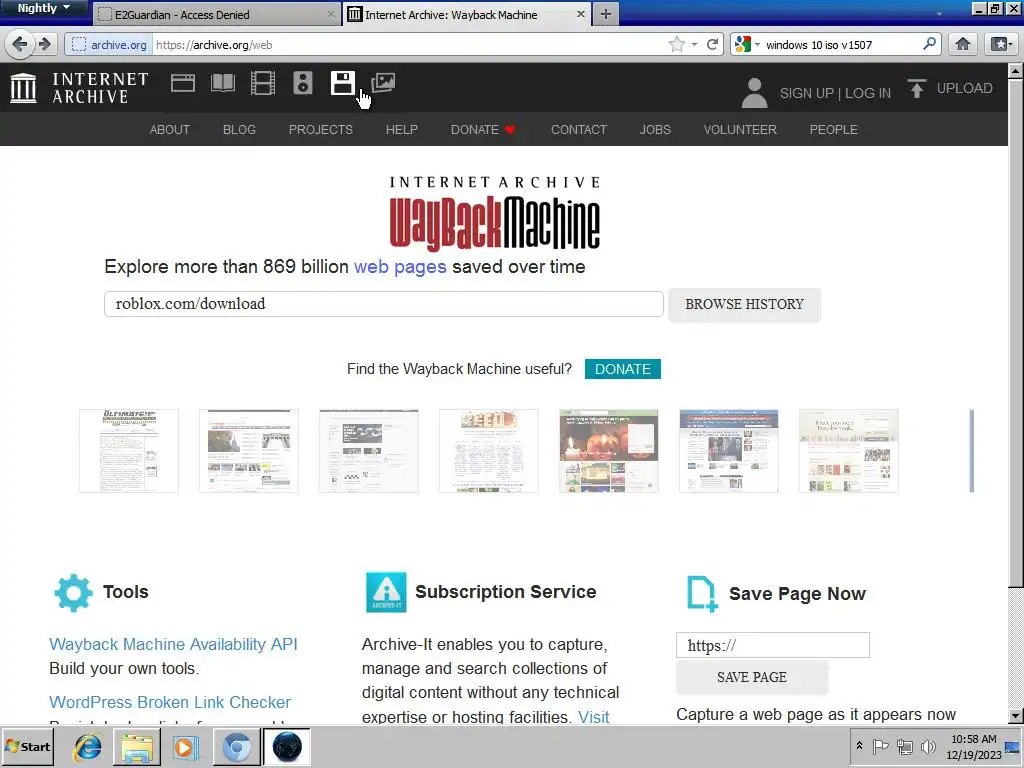Open the VOLUNTEER menu item
The width and height of the screenshot is (1024, 768).
(740, 129)
